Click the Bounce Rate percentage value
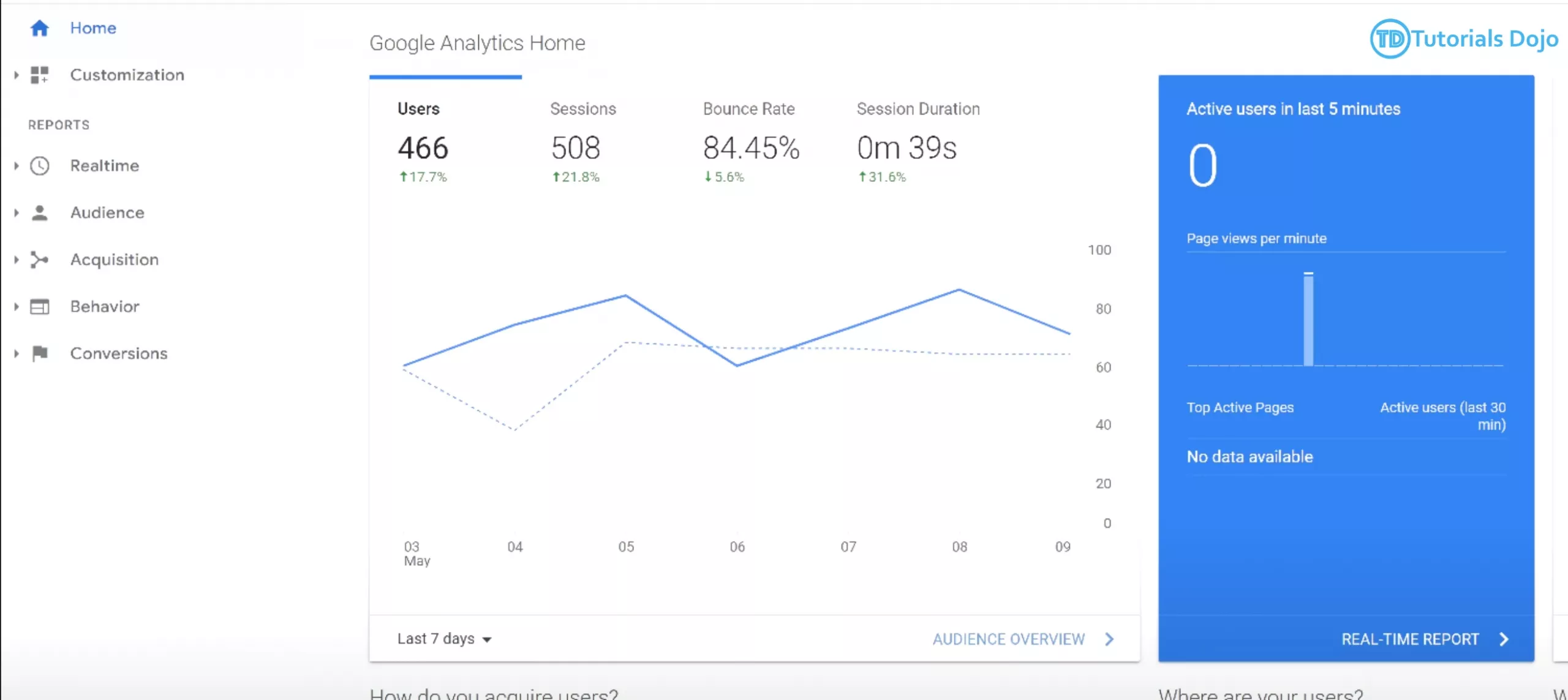 coord(751,147)
